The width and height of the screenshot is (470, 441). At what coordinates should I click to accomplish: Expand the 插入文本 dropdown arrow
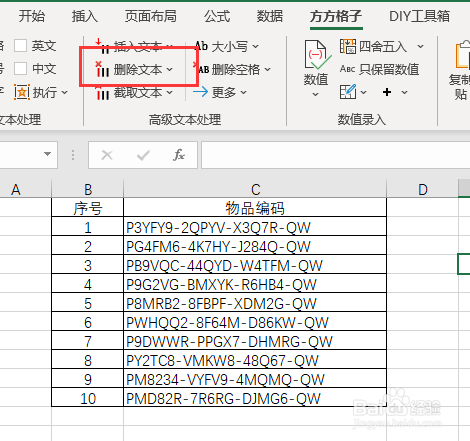tap(169, 46)
